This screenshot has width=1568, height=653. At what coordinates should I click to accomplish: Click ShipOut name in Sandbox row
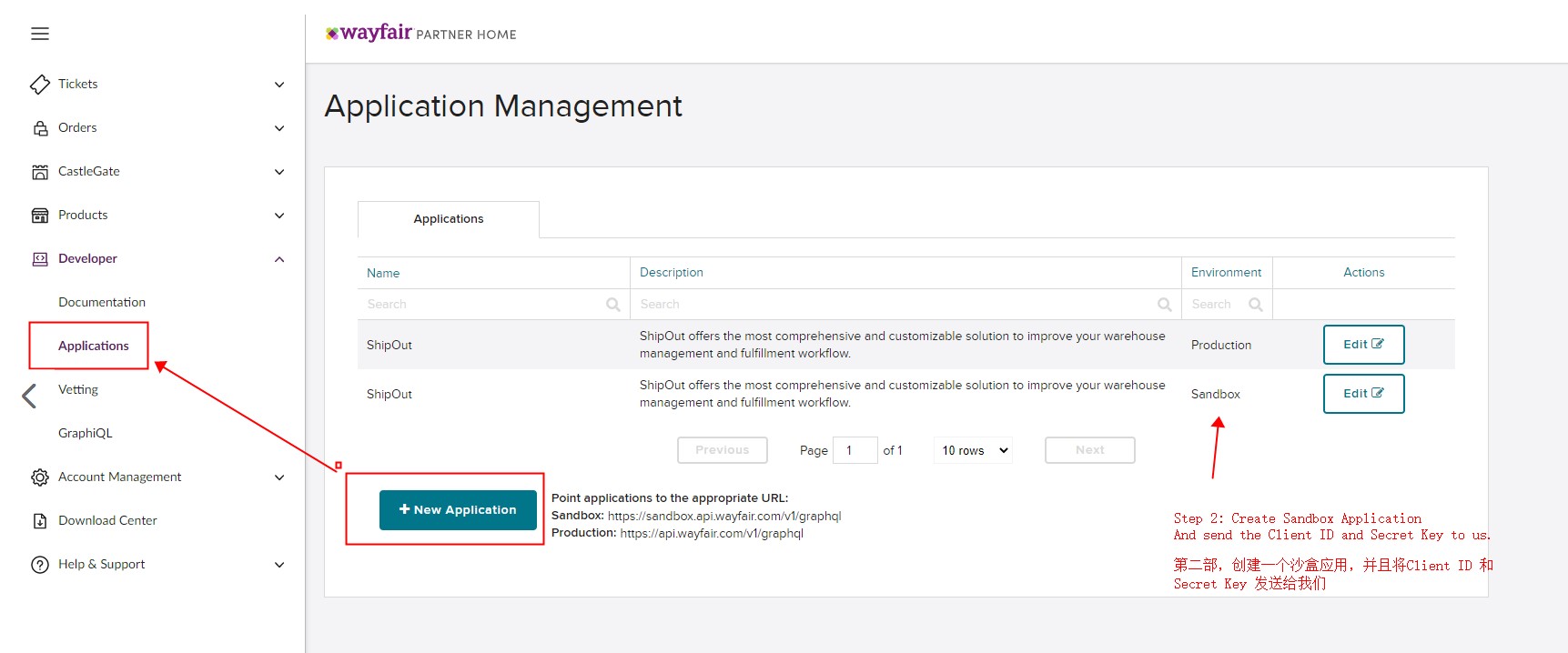pyautogui.click(x=389, y=394)
